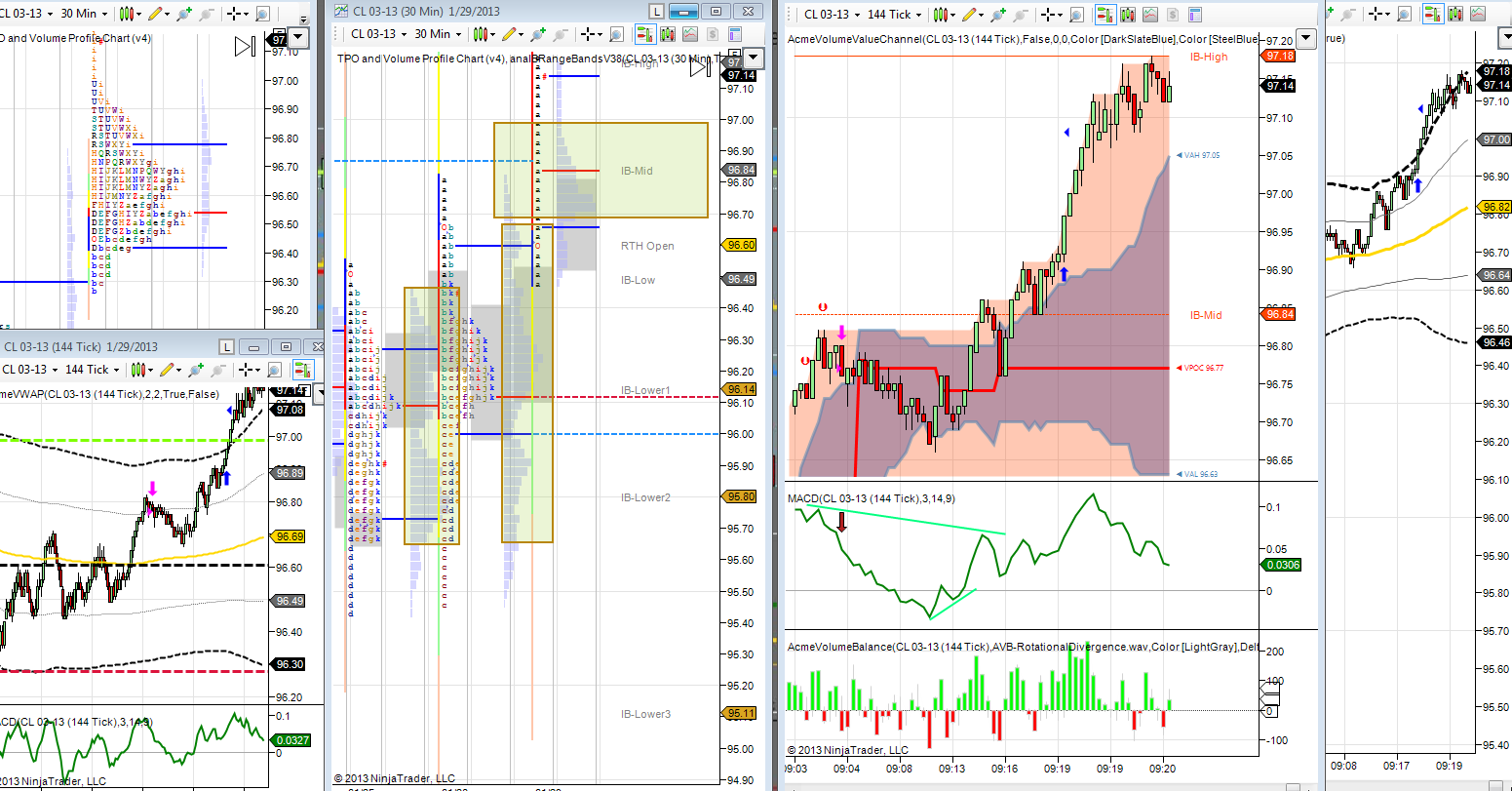Click the dollar strategies icon in AcmeVolumeValueChannel chart toolbar

pos(1172,15)
